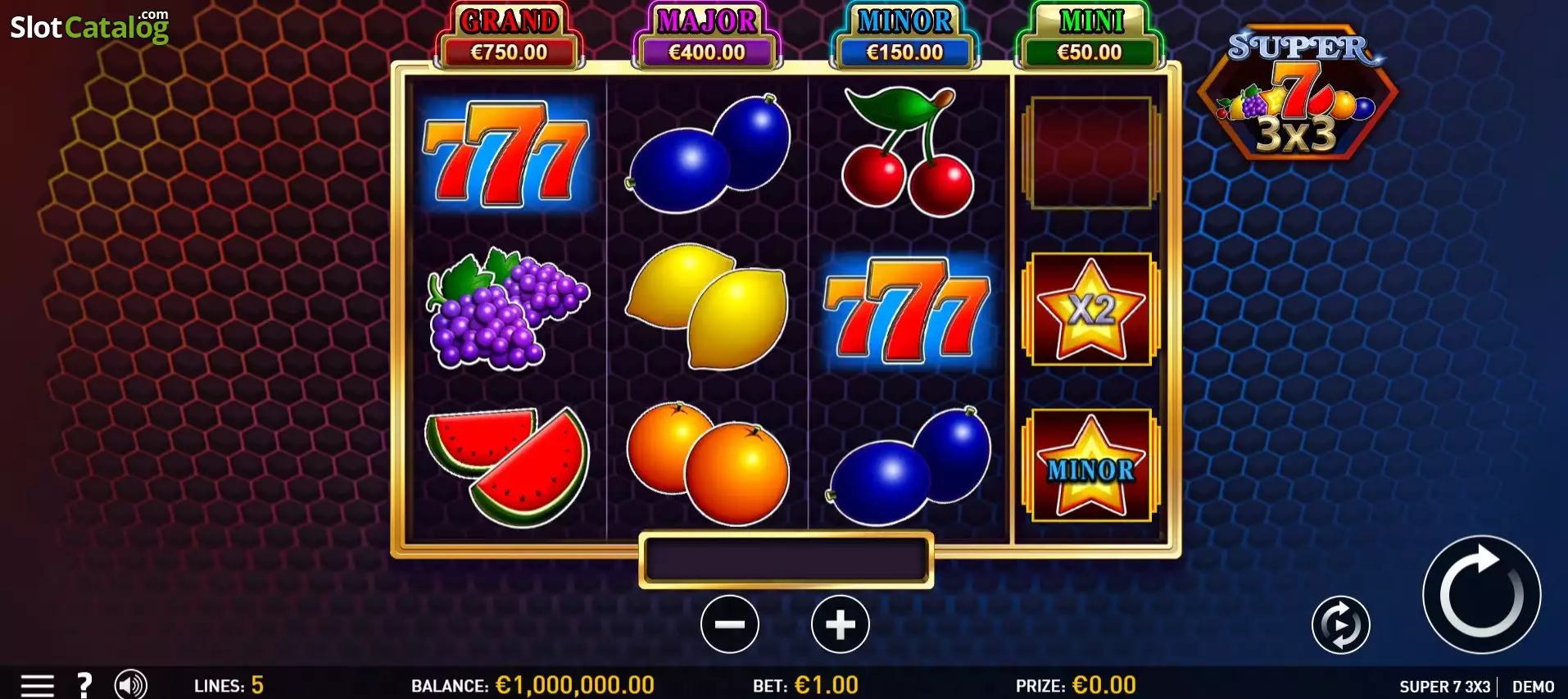Viewport: 1568px width, 699px height.
Task: Click the watermelon symbol on first reel
Action: (x=507, y=465)
